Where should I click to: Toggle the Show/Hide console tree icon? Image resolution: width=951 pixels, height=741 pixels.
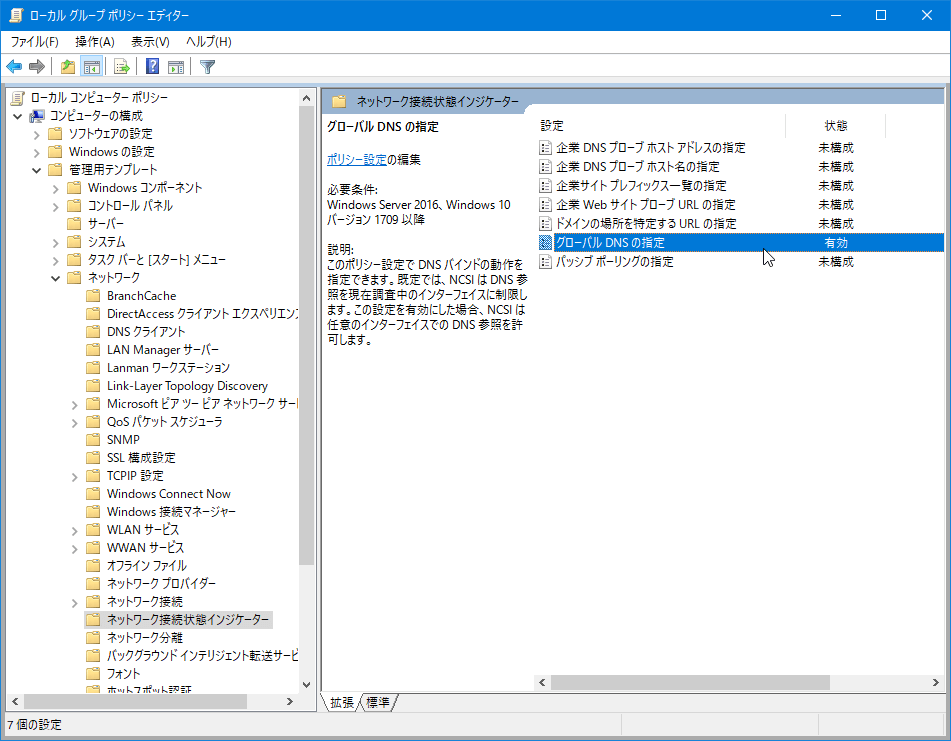(x=91, y=67)
